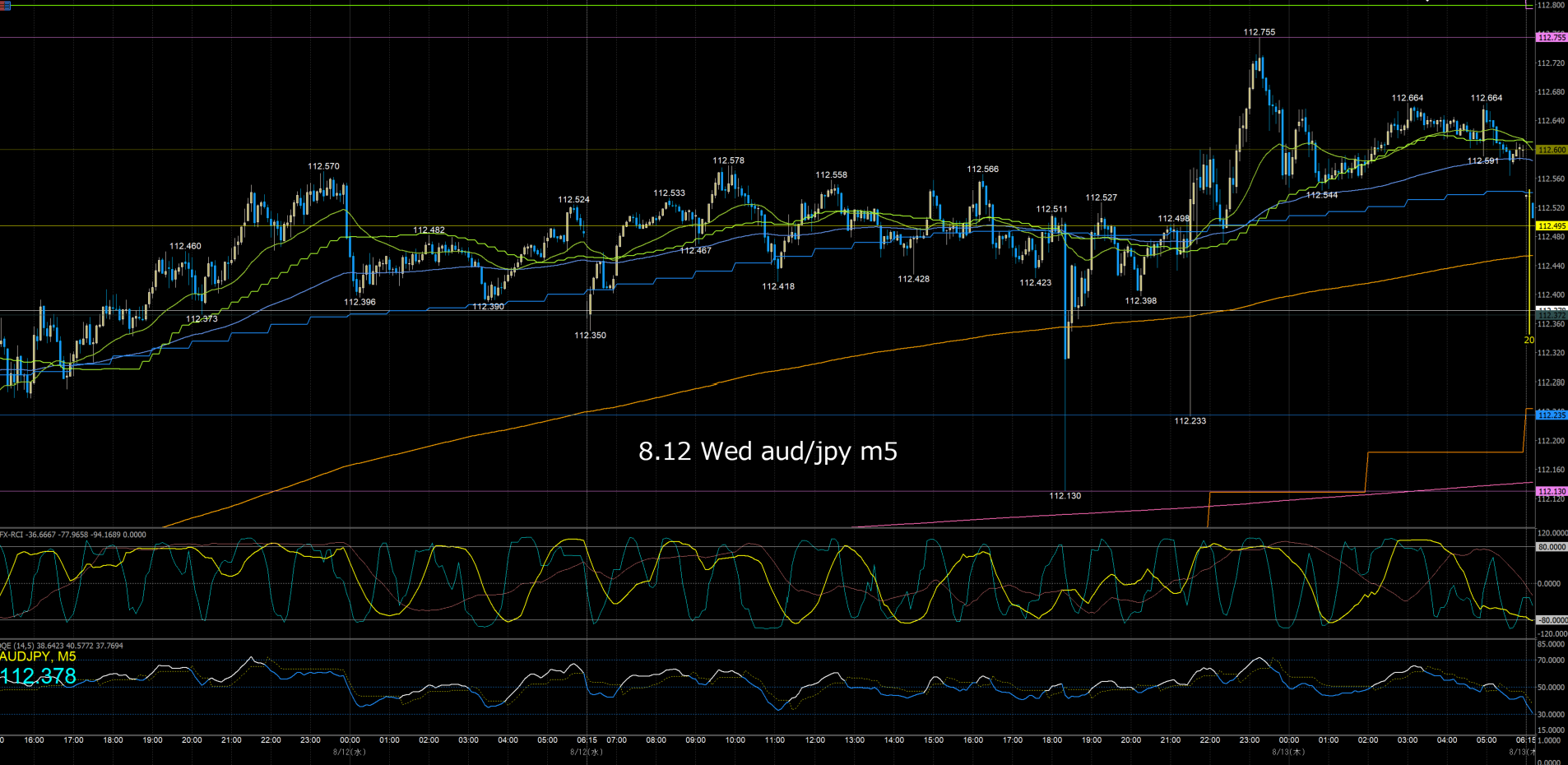
Task: Click the FX-RCI indicator title
Action: point(73,535)
